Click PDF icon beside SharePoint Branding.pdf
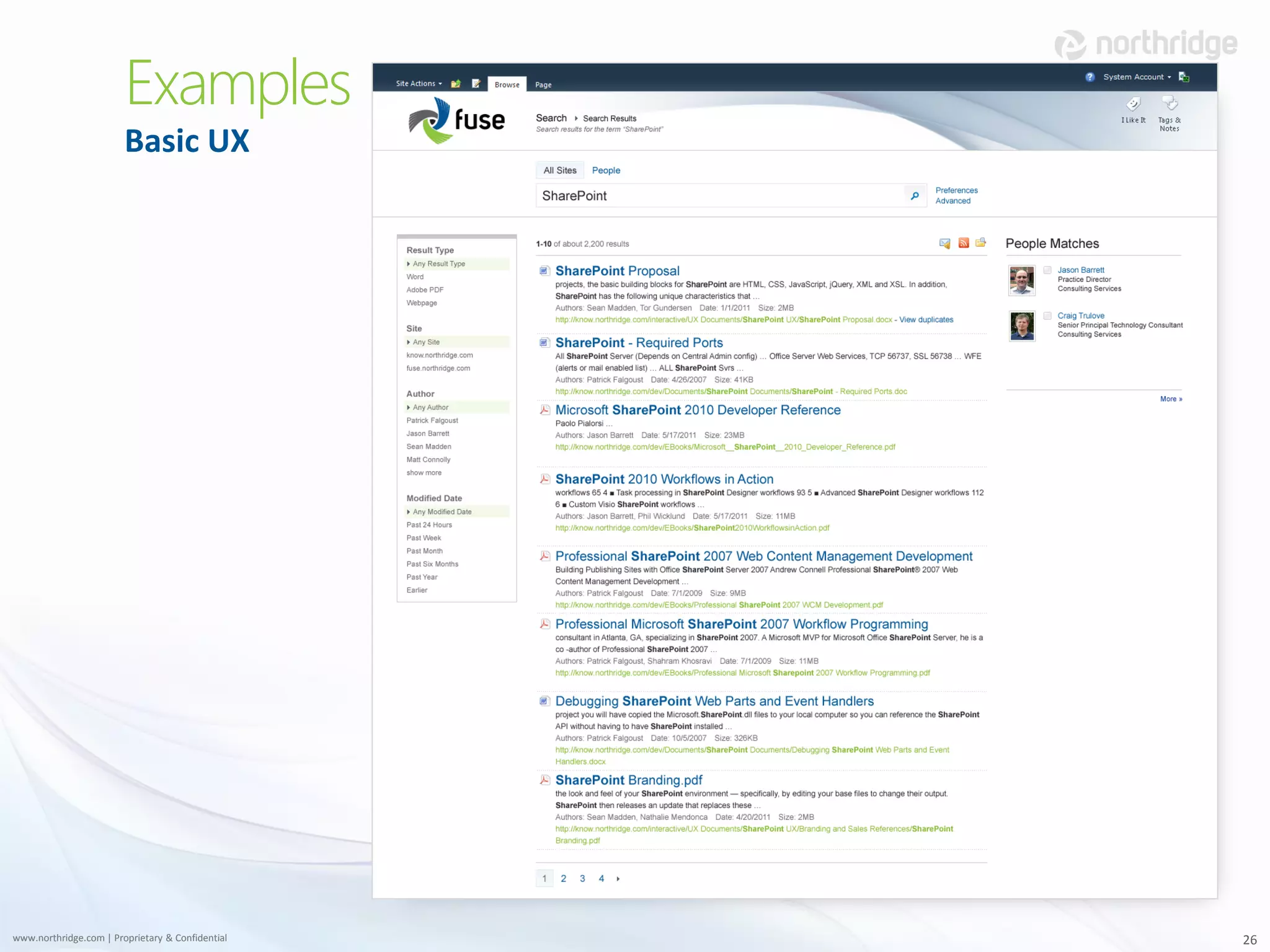The width and height of the screenshot is (1270, 952). pos(544,780)
